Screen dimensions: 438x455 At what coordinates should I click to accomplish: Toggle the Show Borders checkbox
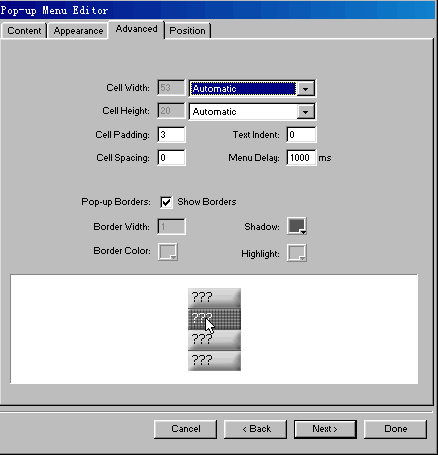pyautogui.click(x=166, y=202)
